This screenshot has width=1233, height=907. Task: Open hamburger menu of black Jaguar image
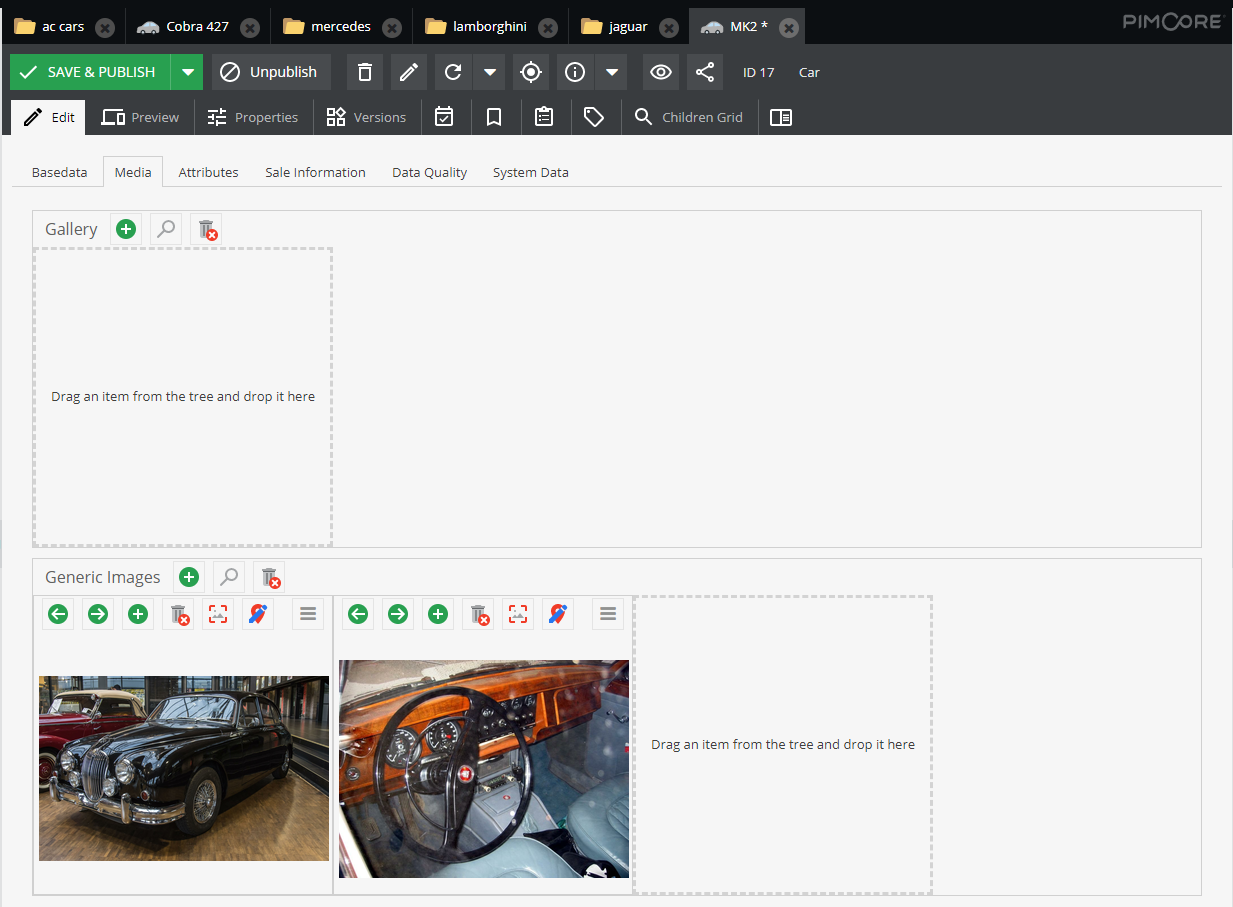tap(308, 614)
